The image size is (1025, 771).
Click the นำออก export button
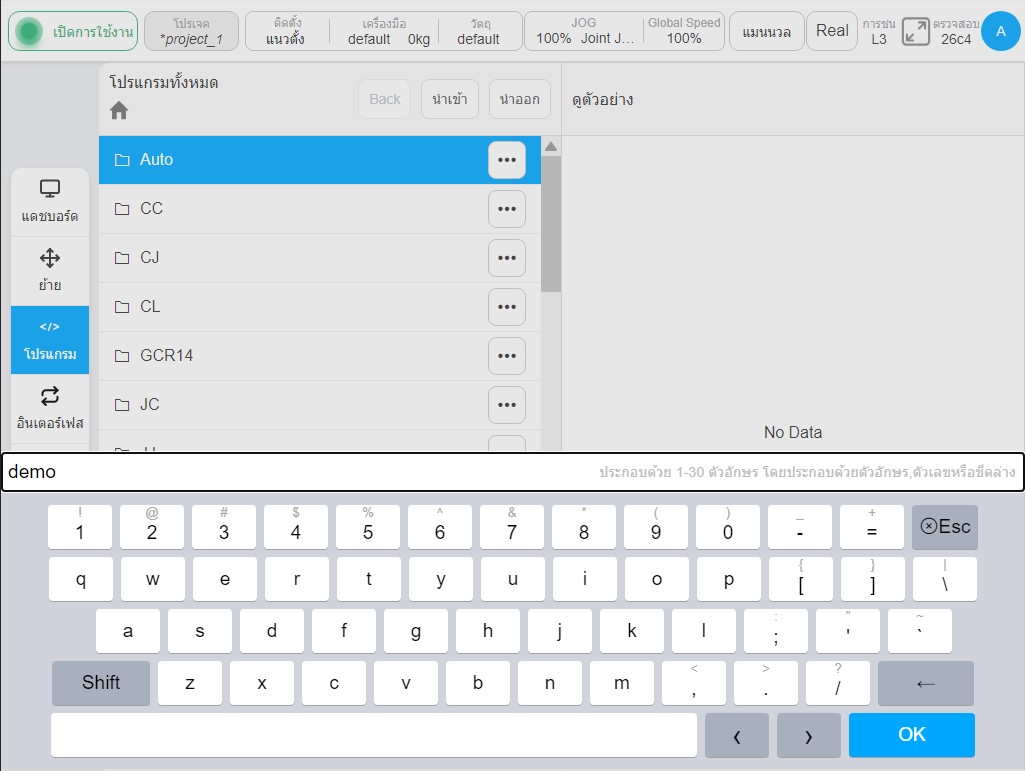[x=520, y=99]
